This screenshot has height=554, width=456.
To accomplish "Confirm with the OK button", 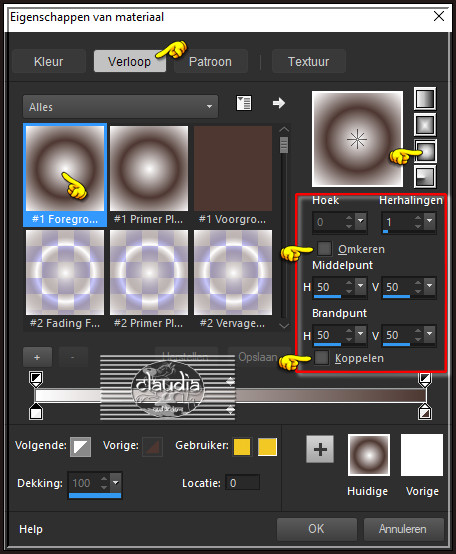I will [x=316, y=529].
